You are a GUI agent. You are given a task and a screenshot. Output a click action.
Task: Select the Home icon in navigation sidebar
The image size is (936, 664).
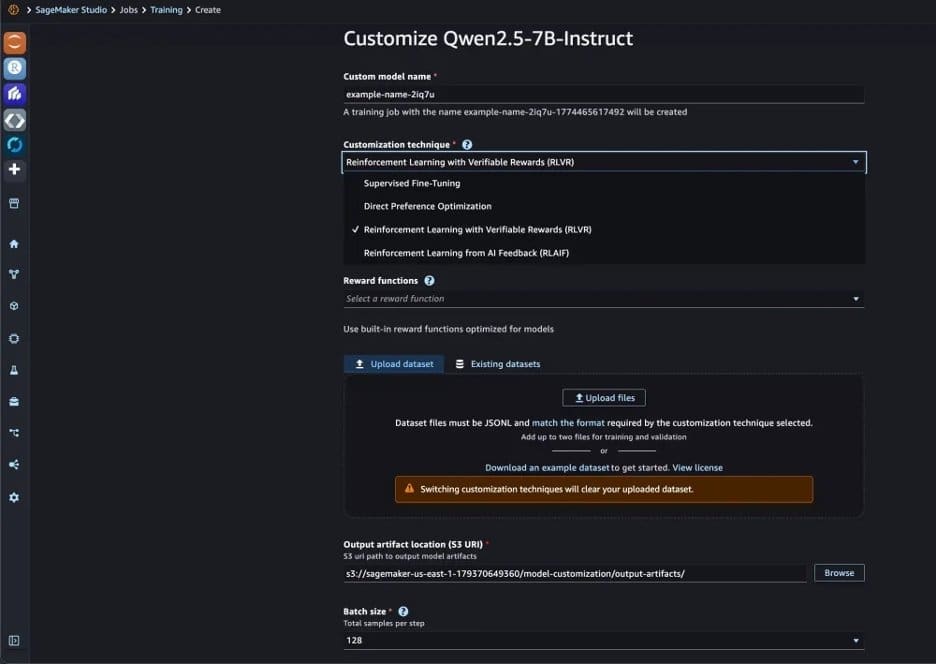tap(14, 242)
